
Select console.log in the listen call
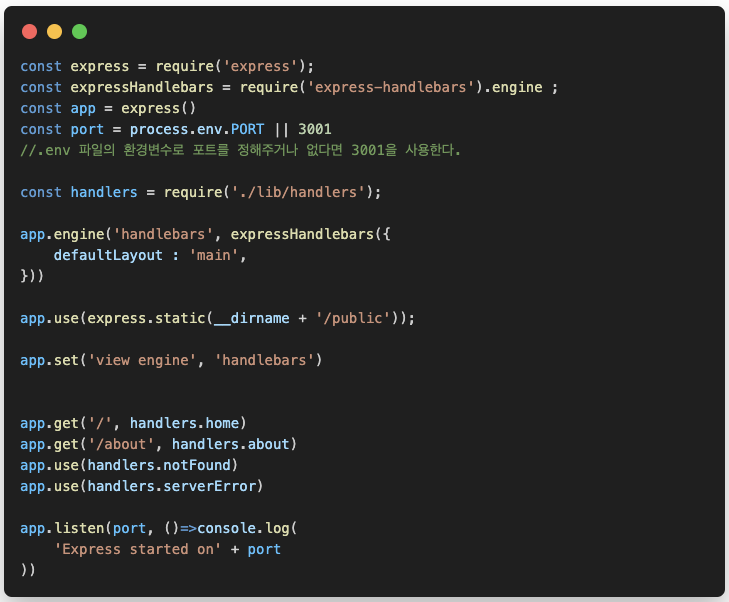point(243,529)
